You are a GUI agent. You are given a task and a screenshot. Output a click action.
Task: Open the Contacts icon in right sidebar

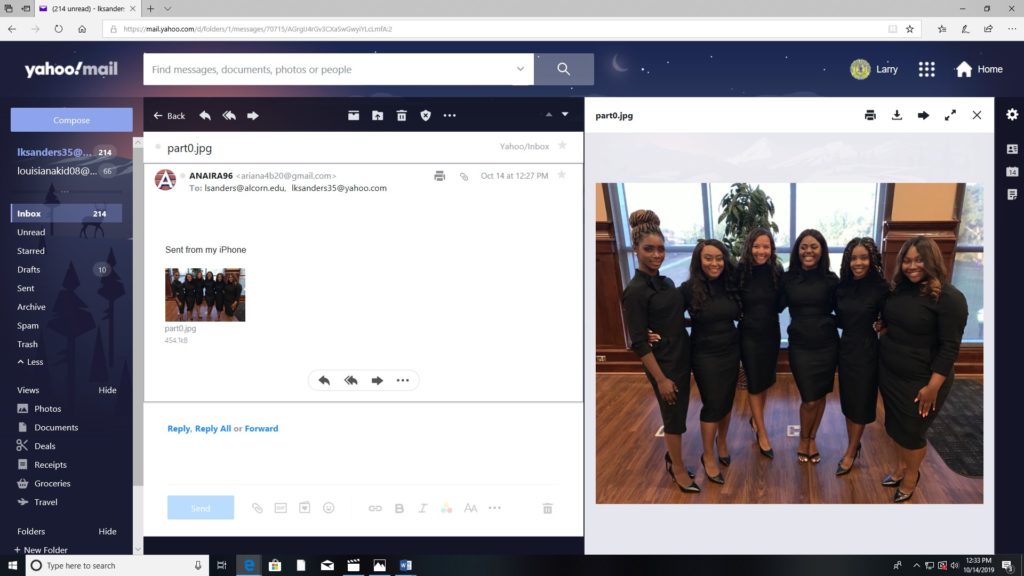click(1012, 149)
